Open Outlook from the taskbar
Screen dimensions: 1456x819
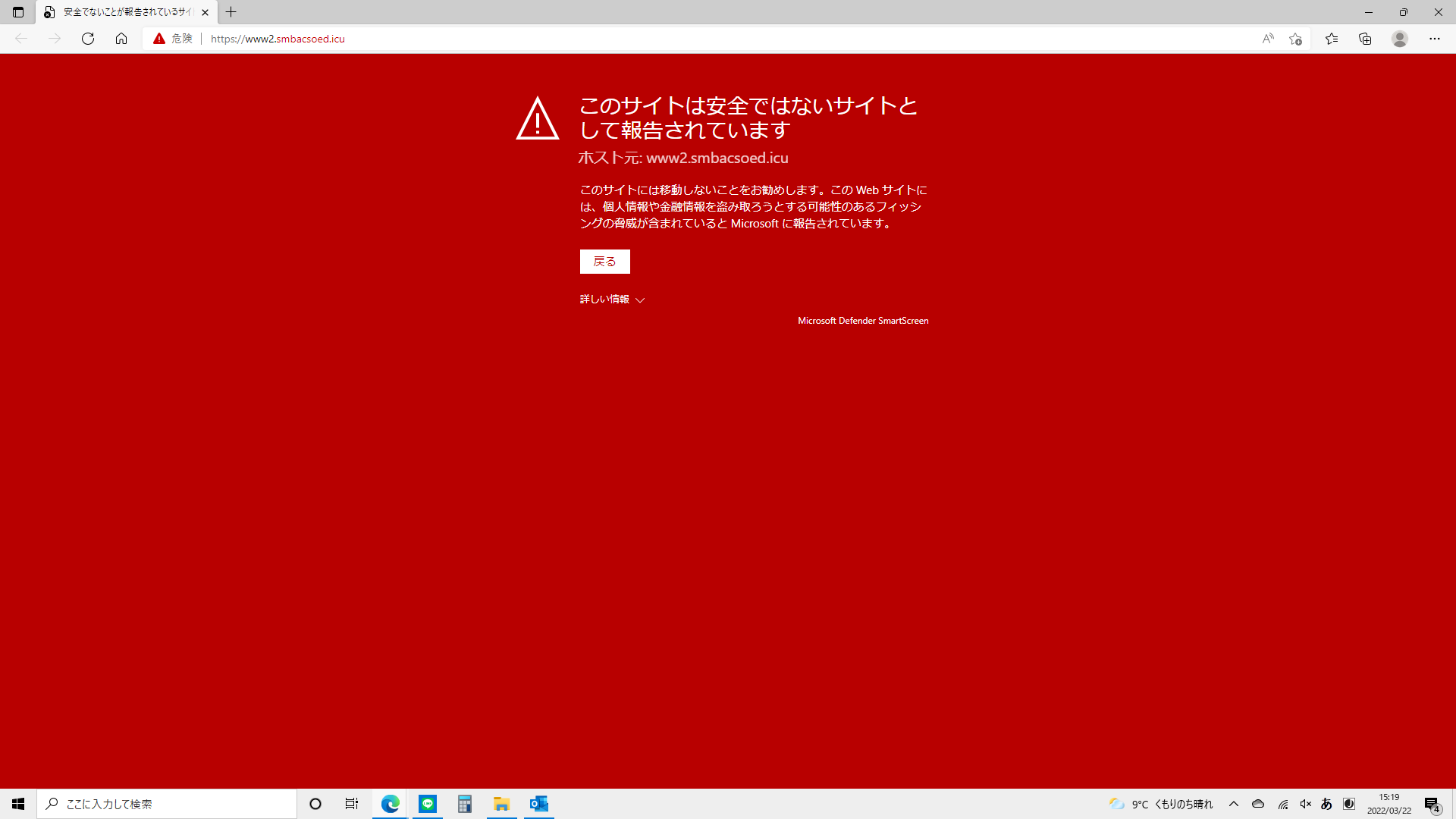point(539,804)
